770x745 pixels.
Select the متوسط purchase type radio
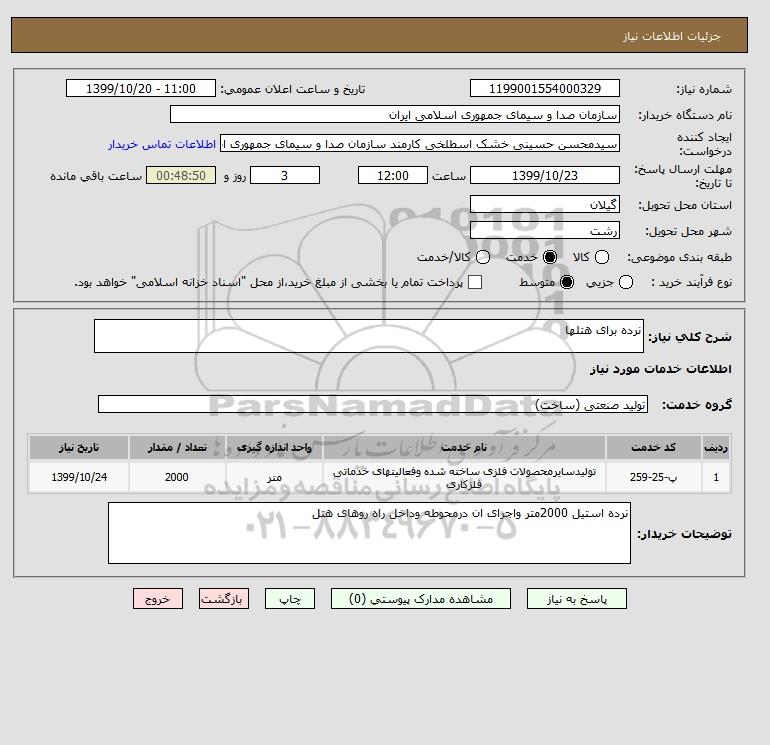pyautogui.click(x=567, y=282)
